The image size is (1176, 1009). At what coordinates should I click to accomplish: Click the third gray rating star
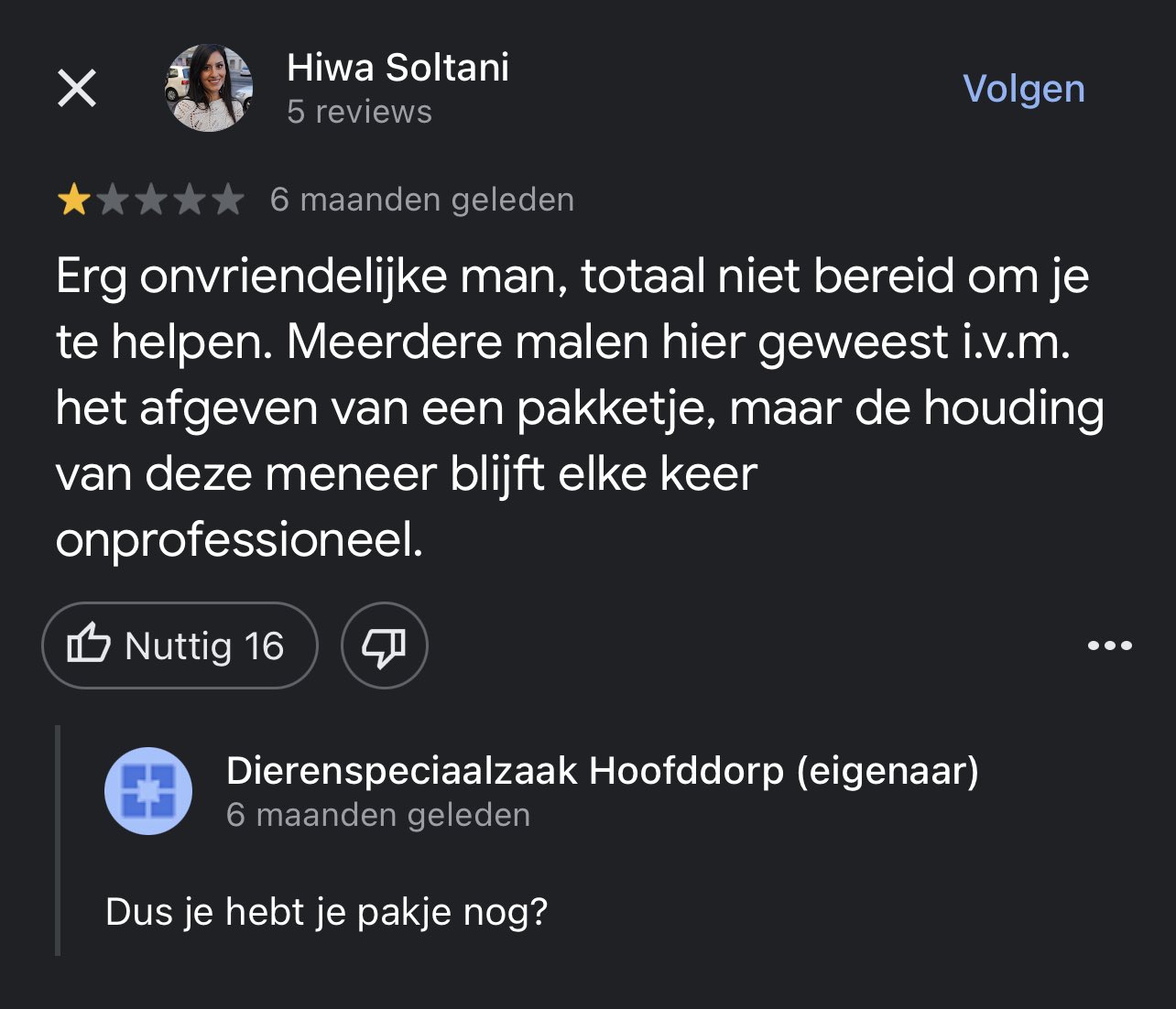coord(150,200)
